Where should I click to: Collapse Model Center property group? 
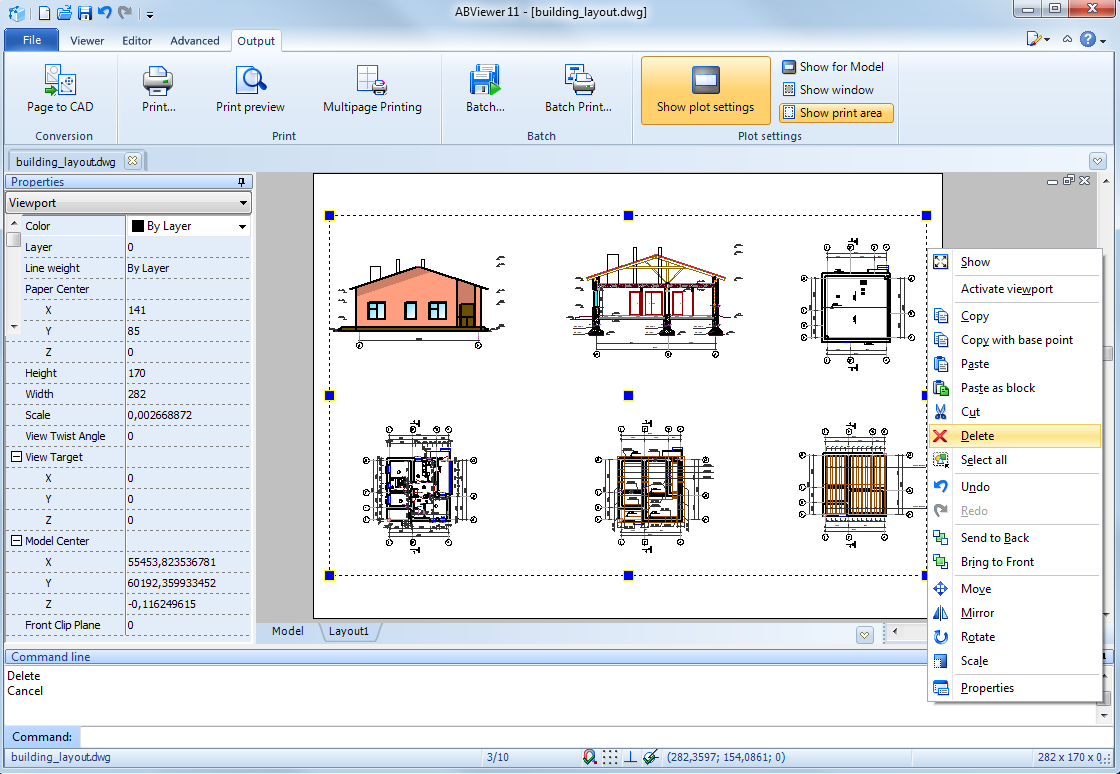tap(16, 541)
